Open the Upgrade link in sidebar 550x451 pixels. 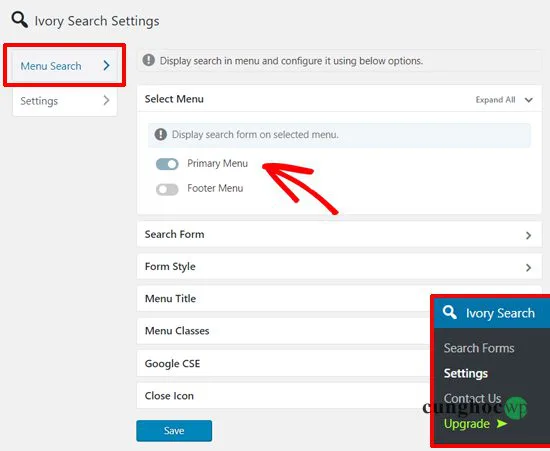[467, 424]
